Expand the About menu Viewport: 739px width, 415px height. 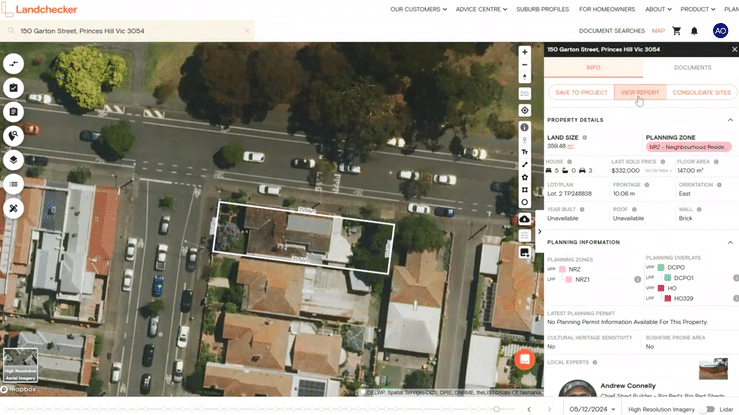(658, 9)
